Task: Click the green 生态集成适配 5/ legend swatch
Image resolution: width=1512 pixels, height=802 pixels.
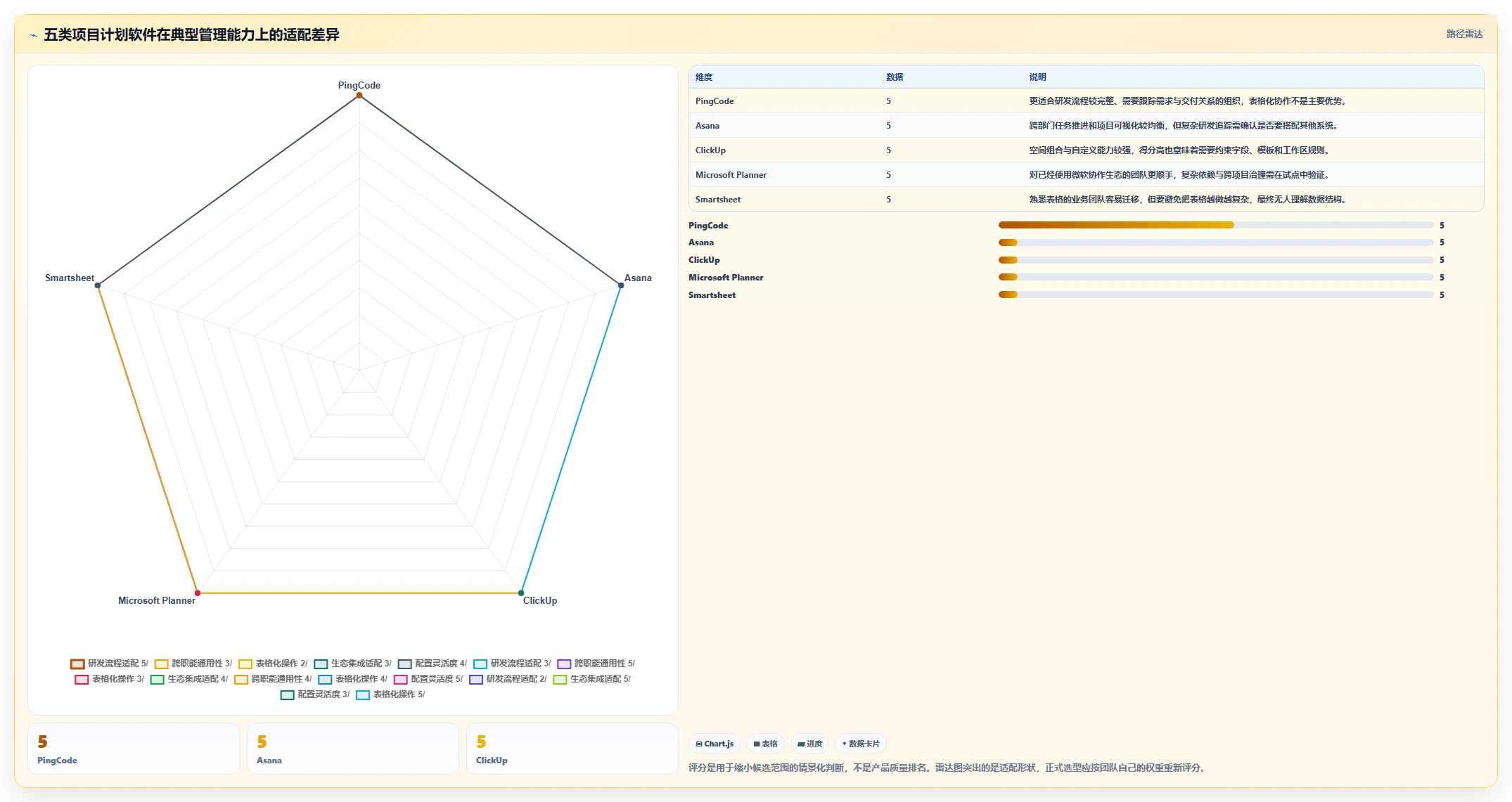Action: tap(560, 680)
